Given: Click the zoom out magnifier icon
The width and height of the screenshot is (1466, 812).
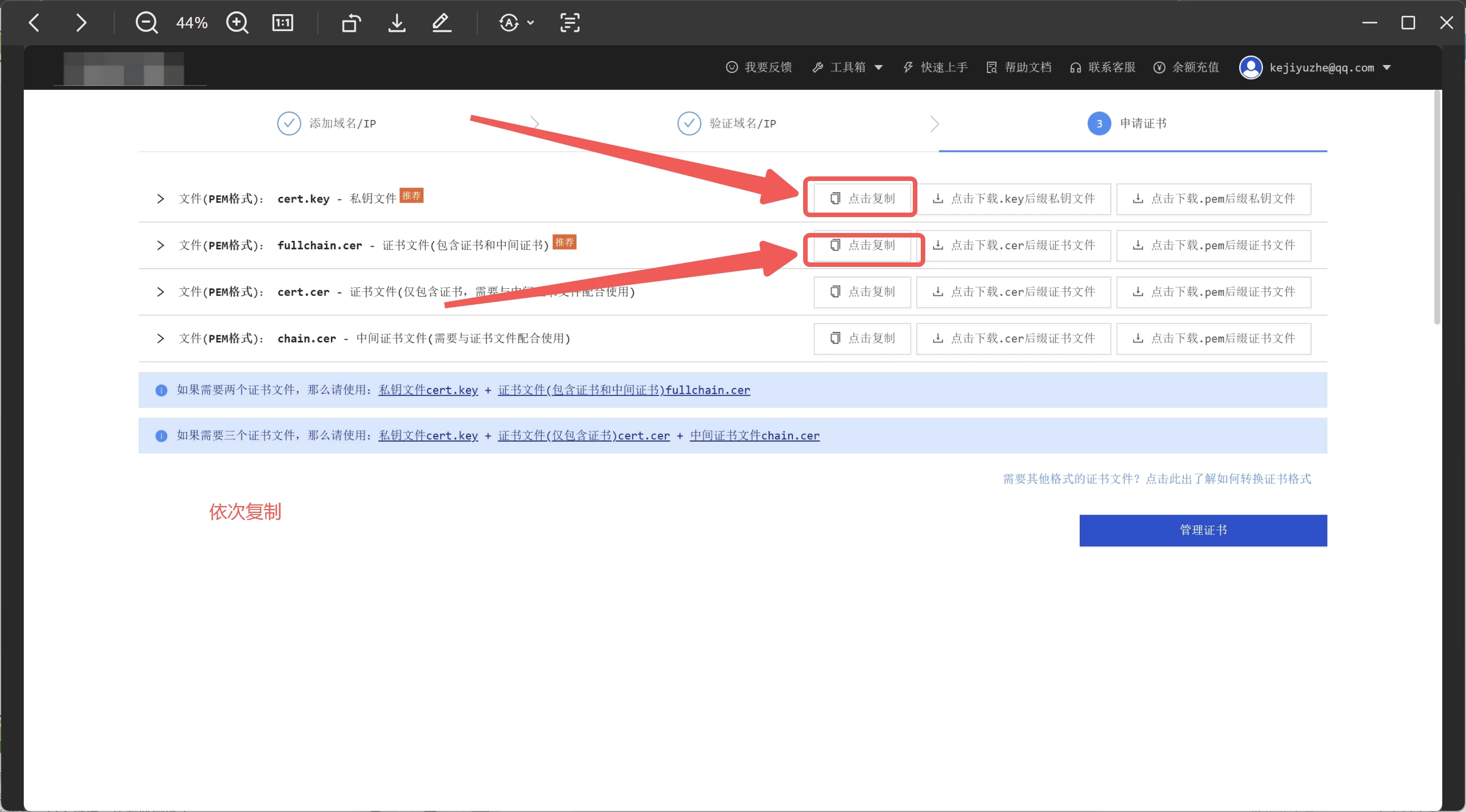Looking at the screenshot, I should 146,23.
